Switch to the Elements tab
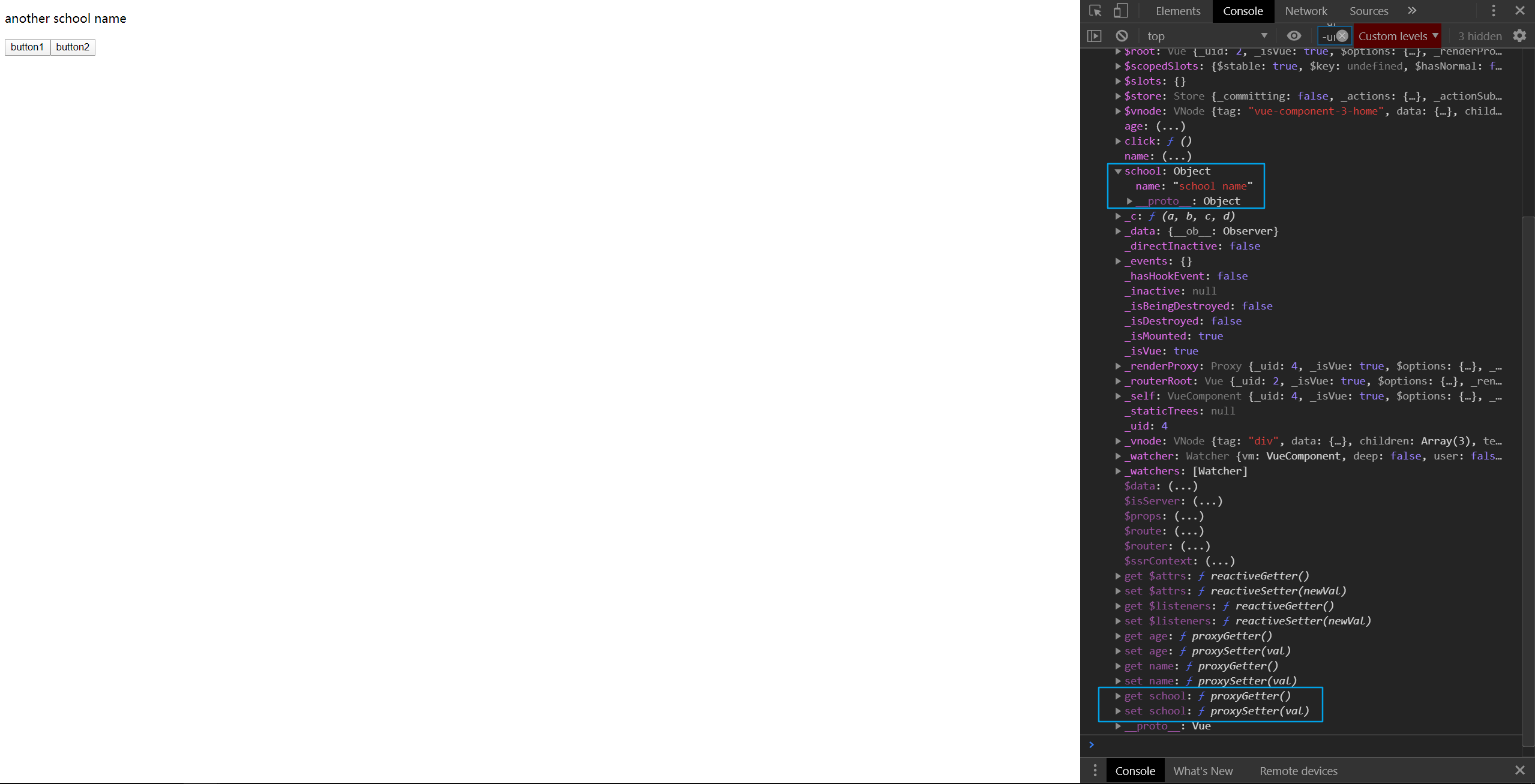 pos(1177,11)
